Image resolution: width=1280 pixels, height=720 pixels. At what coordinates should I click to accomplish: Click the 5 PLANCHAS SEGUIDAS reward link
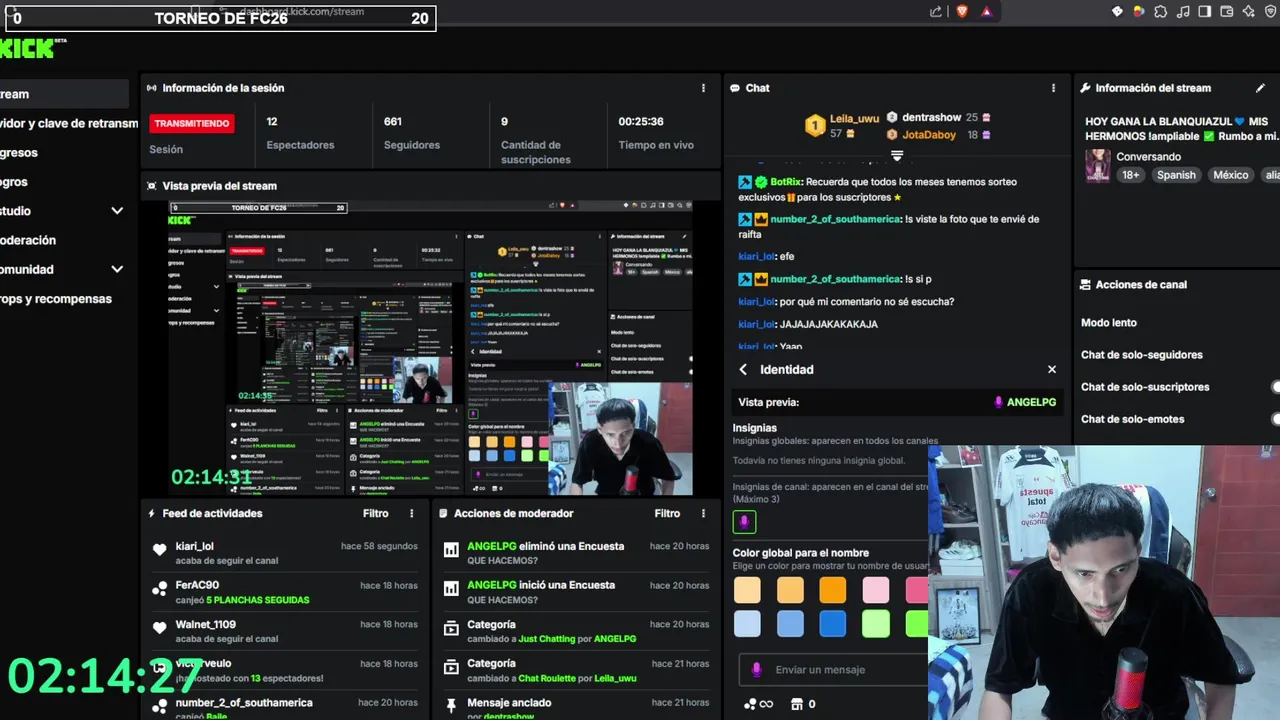click(x=258, y=600)
